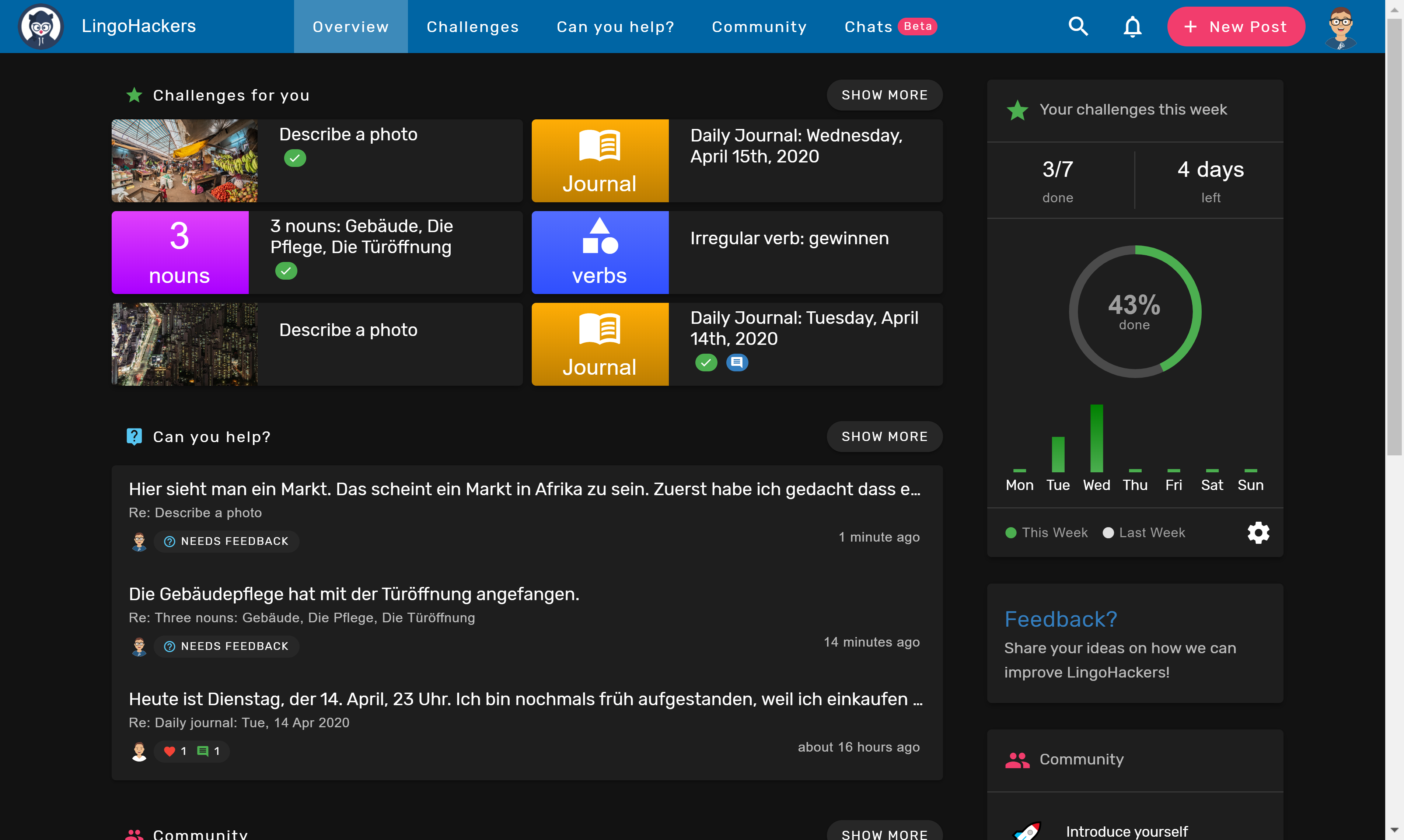The height and width of the screenshot is (840, 1404).
Task: Create a New Post
Action: click(1235, 27)
